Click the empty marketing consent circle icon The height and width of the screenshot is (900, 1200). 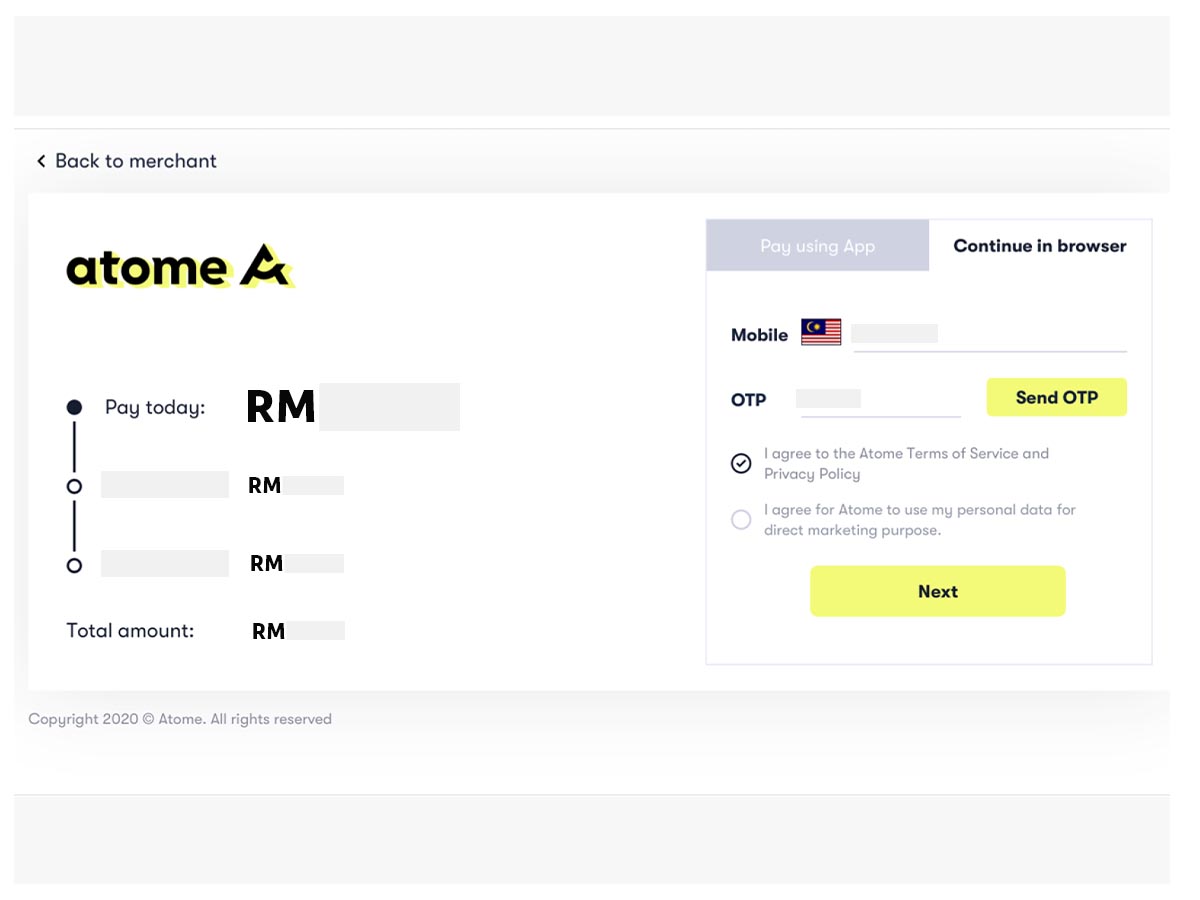(x=741, y=519)
